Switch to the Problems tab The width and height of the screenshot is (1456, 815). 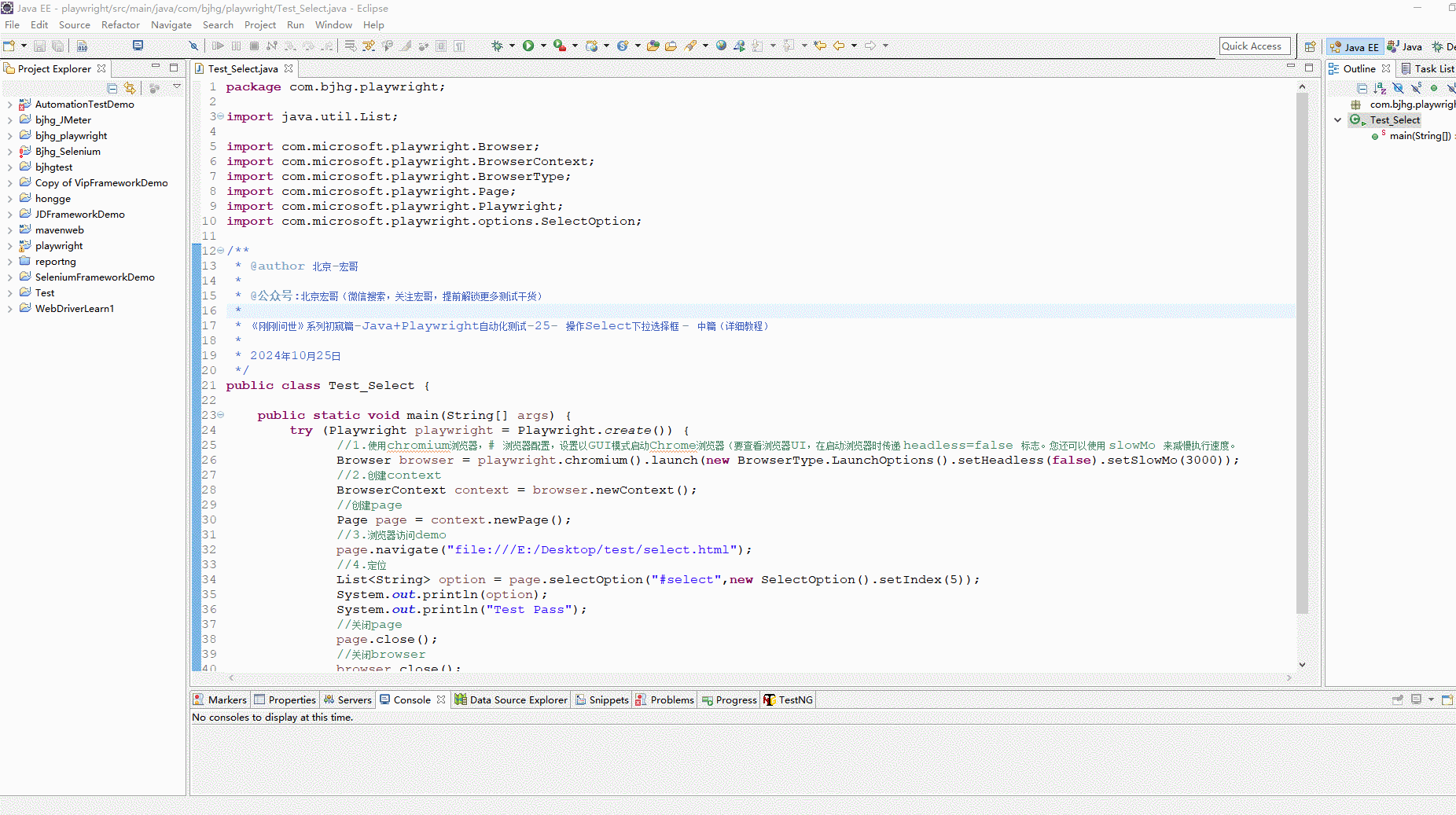(664, 699)
